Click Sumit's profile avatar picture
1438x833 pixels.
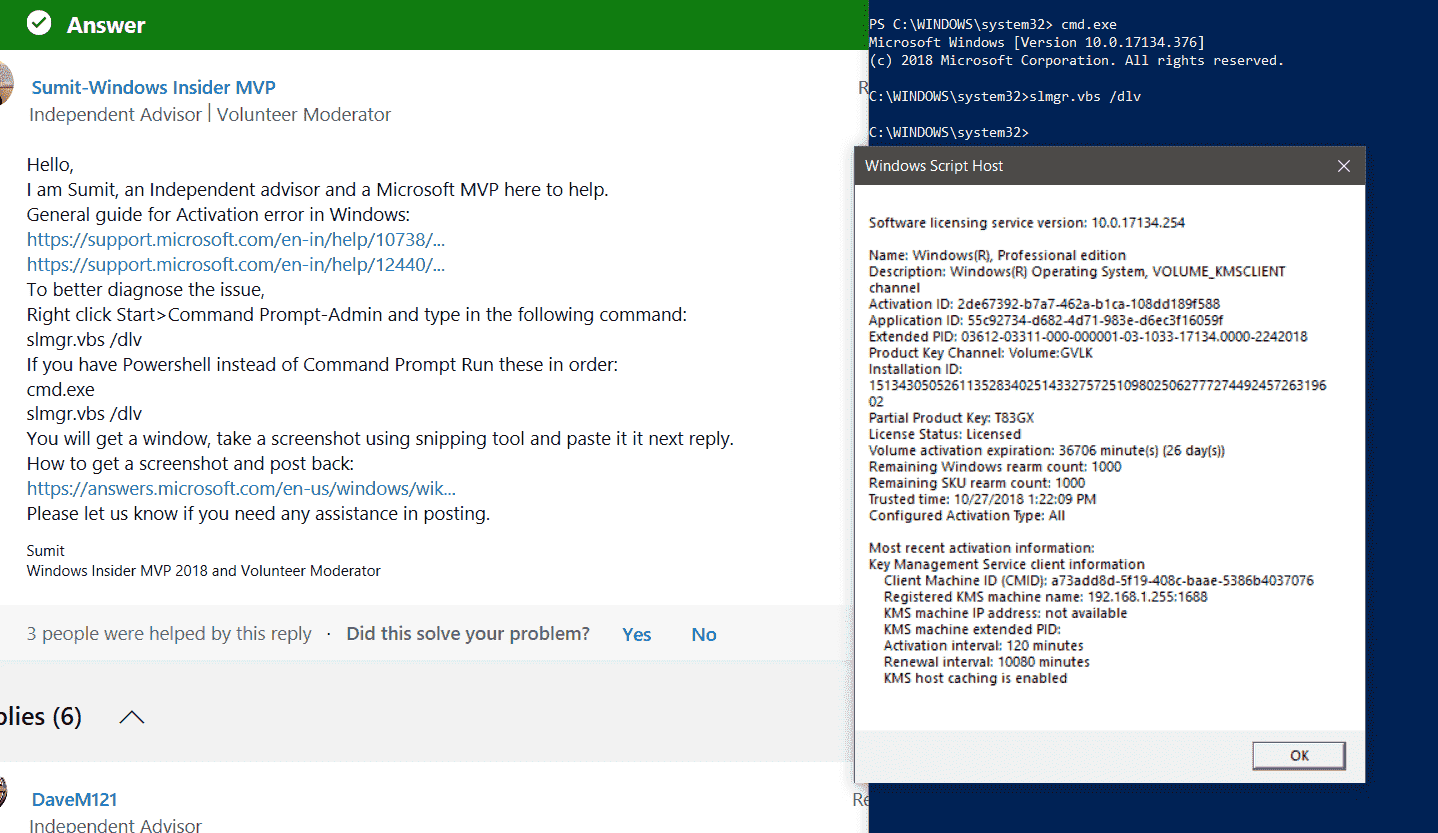pyautogui.click(x=7, y=83)
